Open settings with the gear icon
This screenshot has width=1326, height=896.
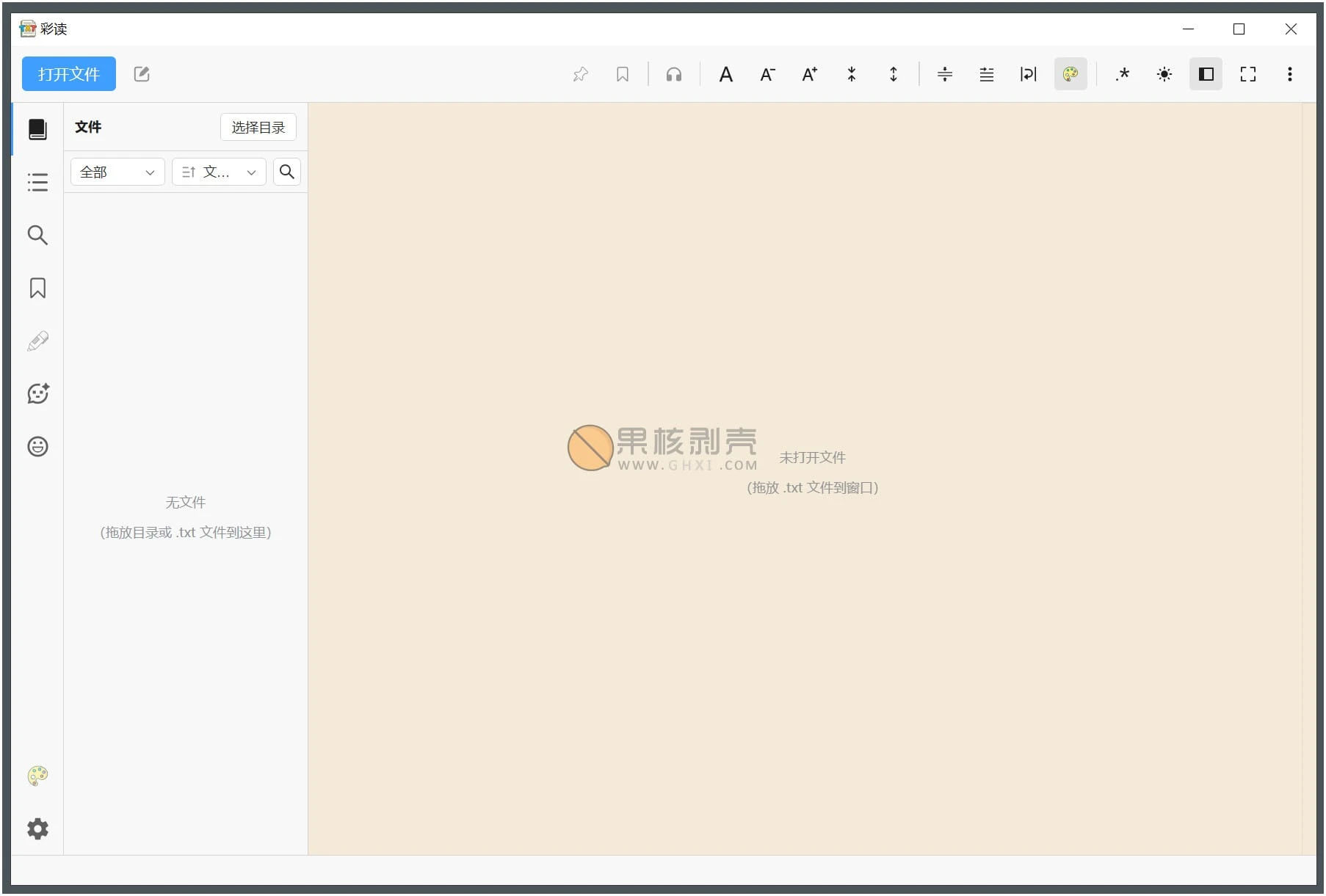coord(37,828)
